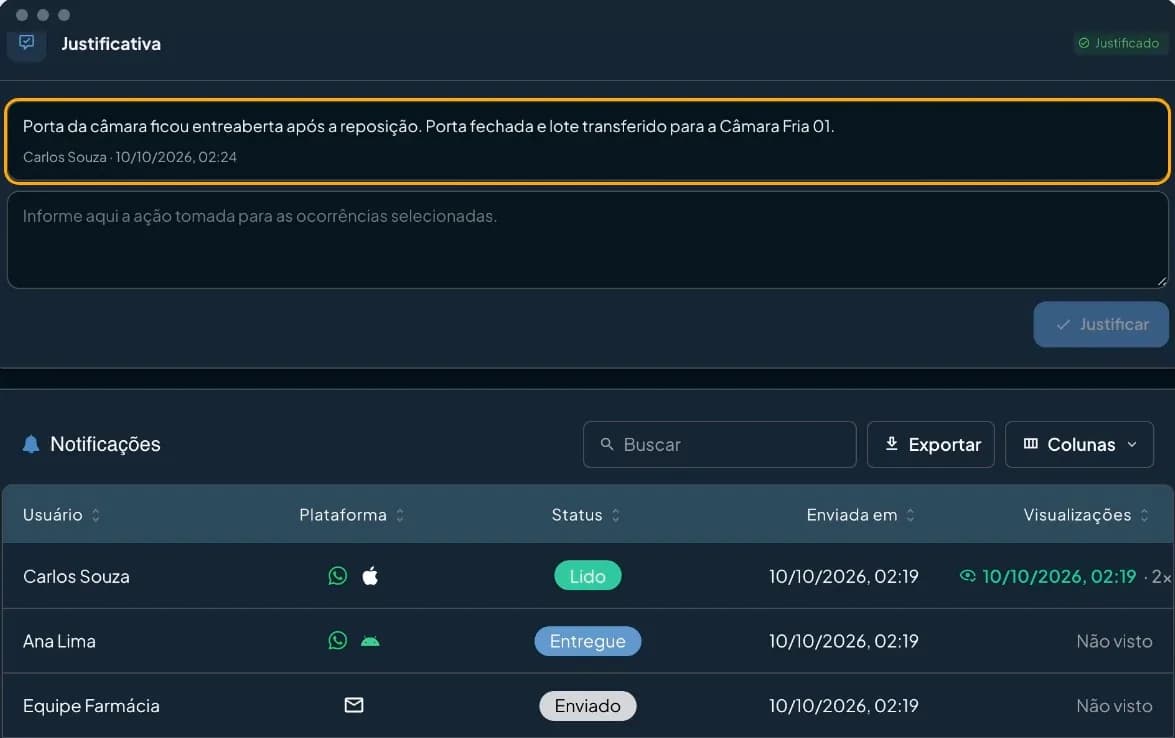Select the Equipe Farmácia user name
1175x738 pixels.
click(x=91, y=706)
